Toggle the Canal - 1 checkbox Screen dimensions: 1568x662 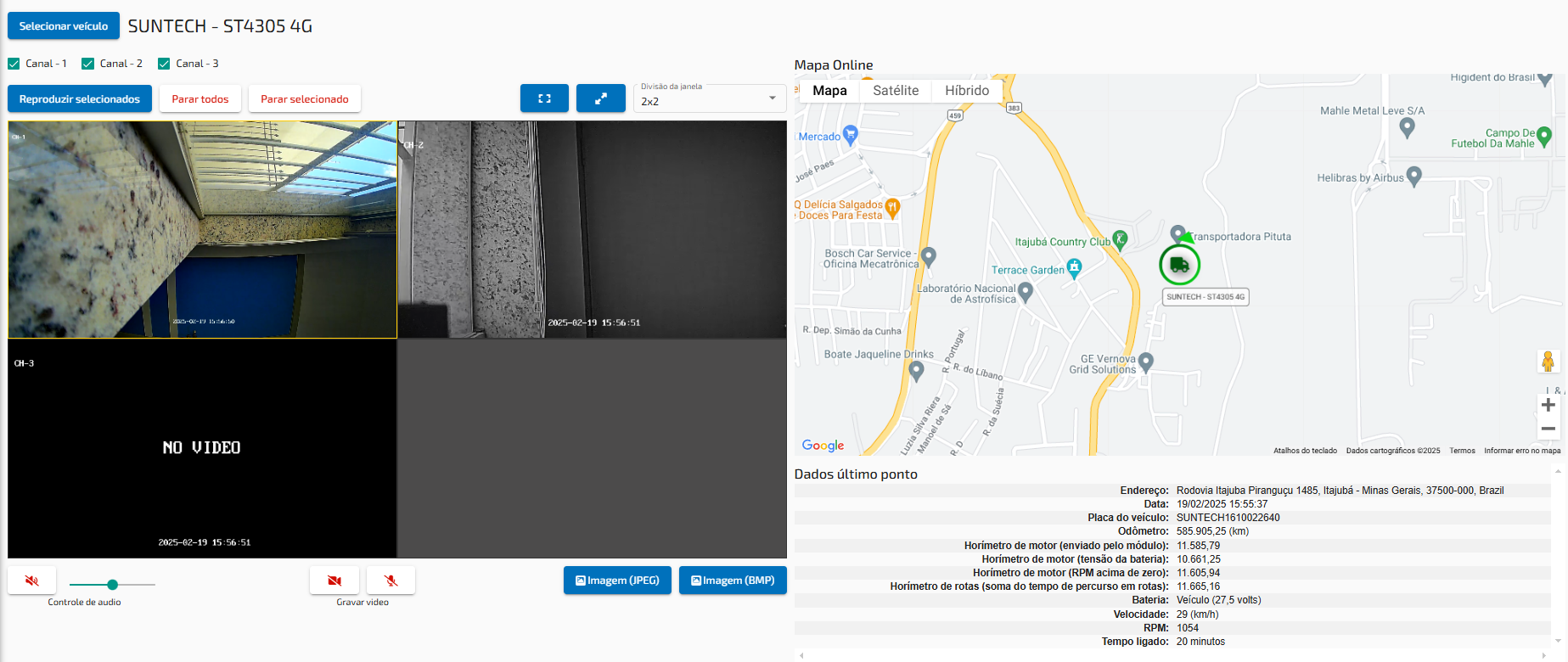click(14, 64)
